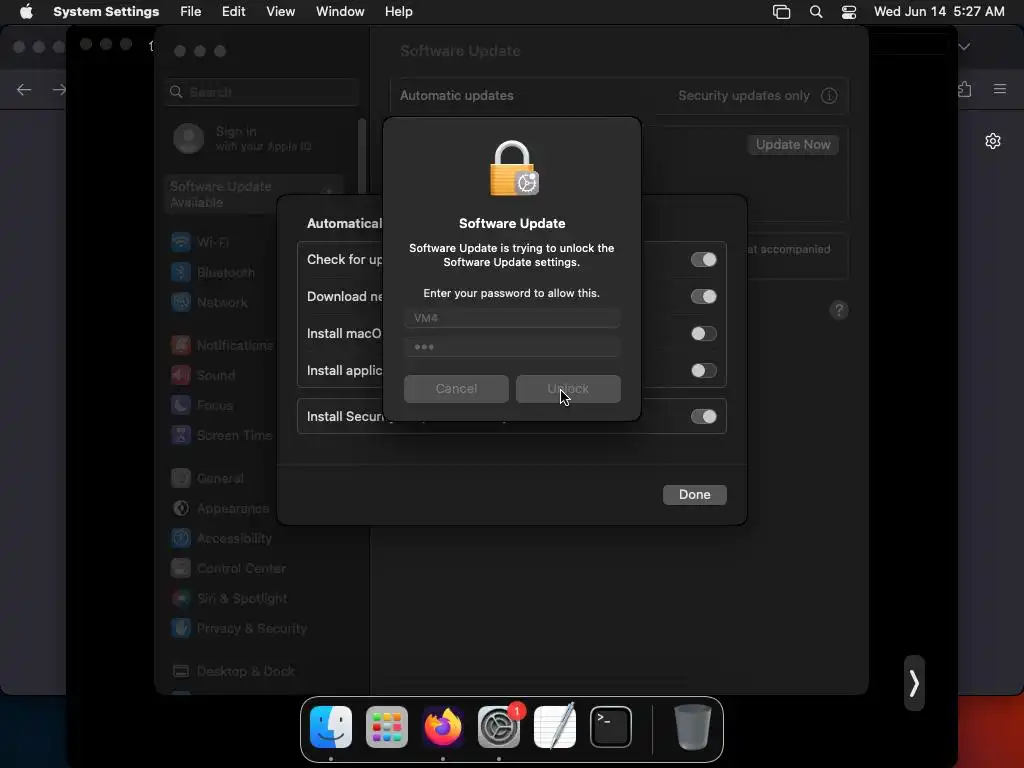Open the System Settings menu bar item
Image resolution: width=1024 pixels, height=768 pixels.
click(106, 11)
